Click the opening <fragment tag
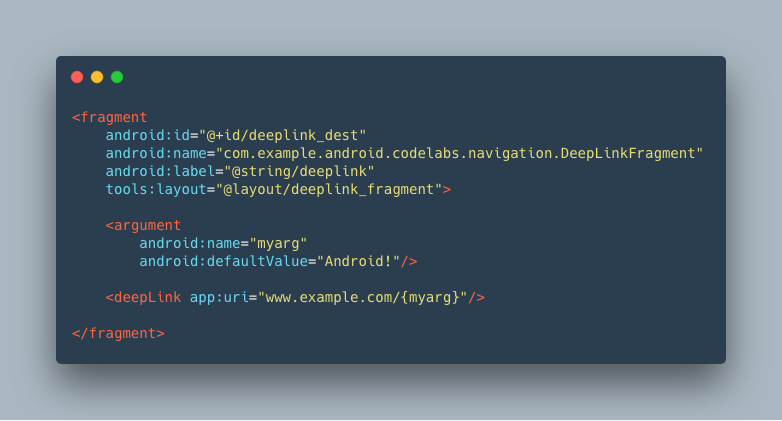This screenshot has height=421, width=782. 110,118
